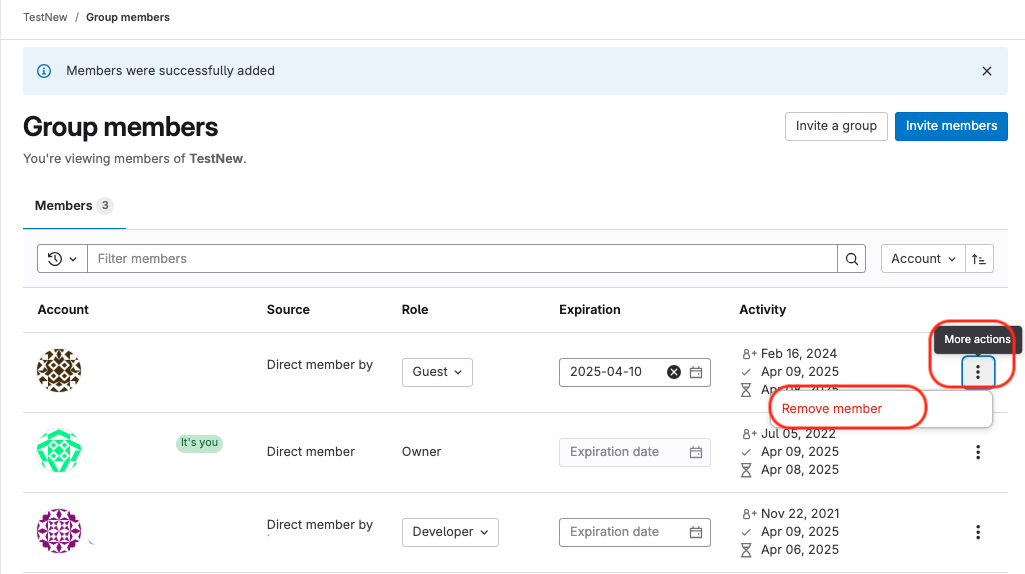Clear the 2025-04-10 expiration date
This screenshot has height=574, width=1025.
point(674,372)
